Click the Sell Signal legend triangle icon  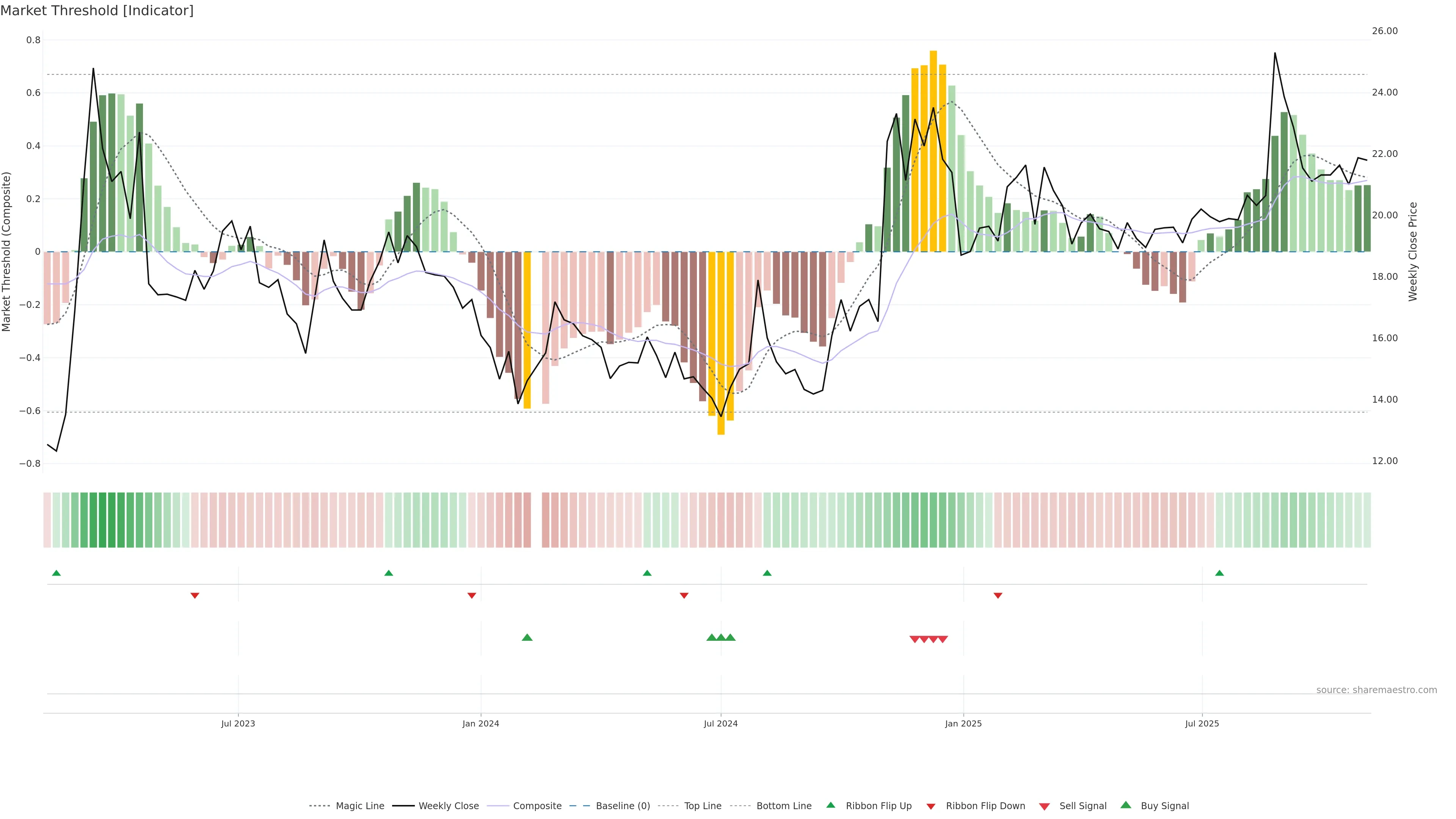1045,806
